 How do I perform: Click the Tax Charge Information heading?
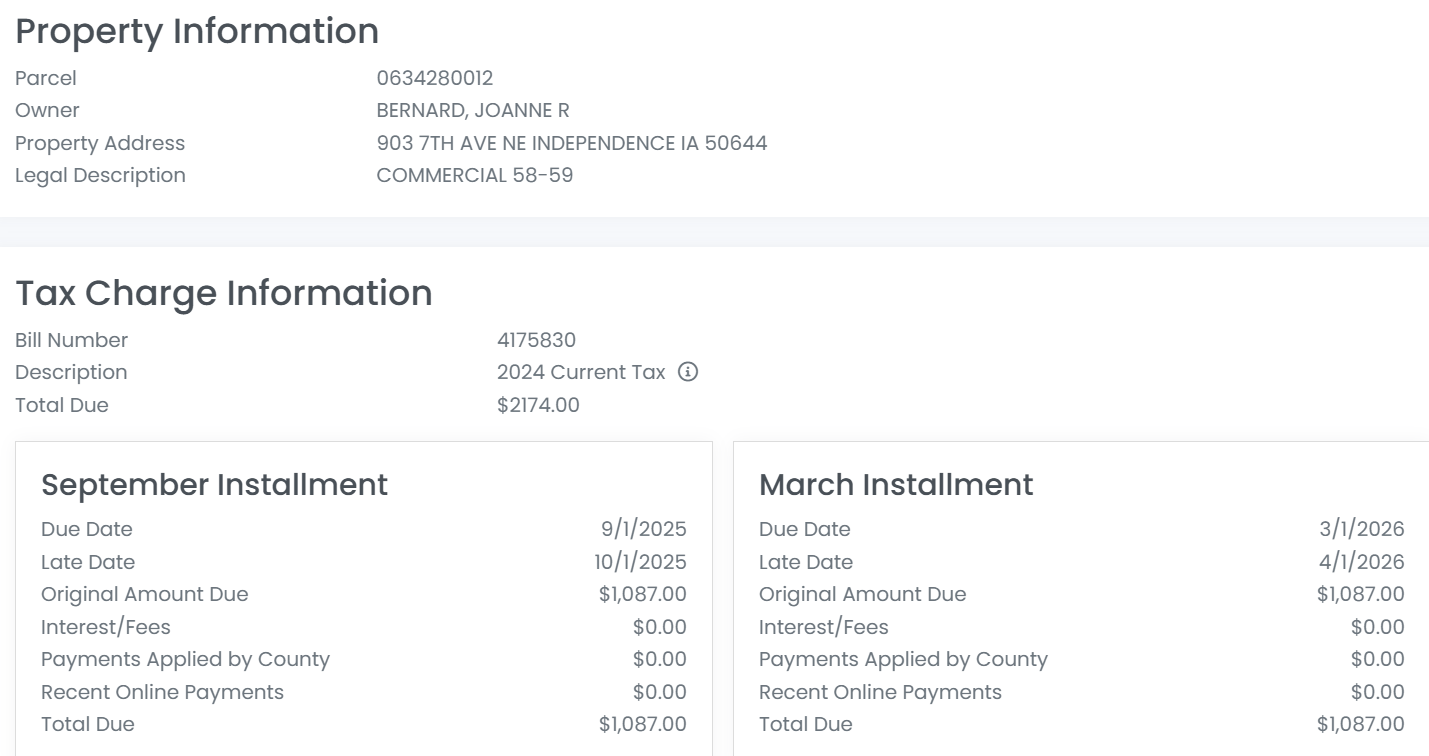click(224, 293)
